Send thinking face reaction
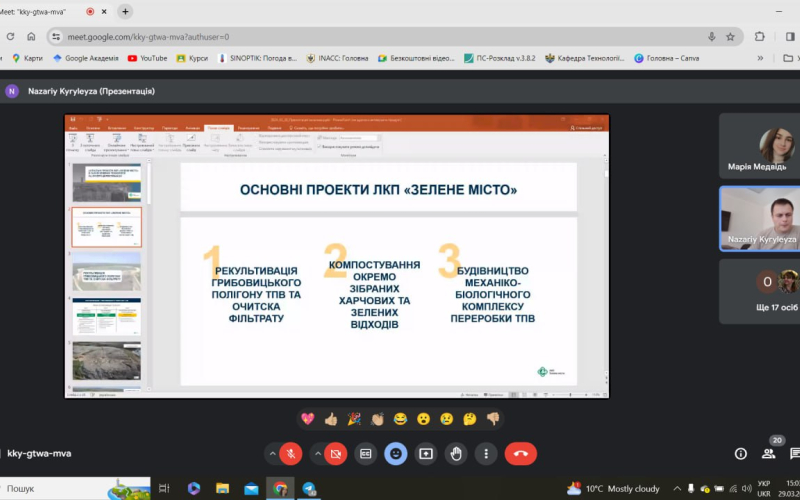Image resolution: width=800 pixels, height=500 pixels. [470, 419]
